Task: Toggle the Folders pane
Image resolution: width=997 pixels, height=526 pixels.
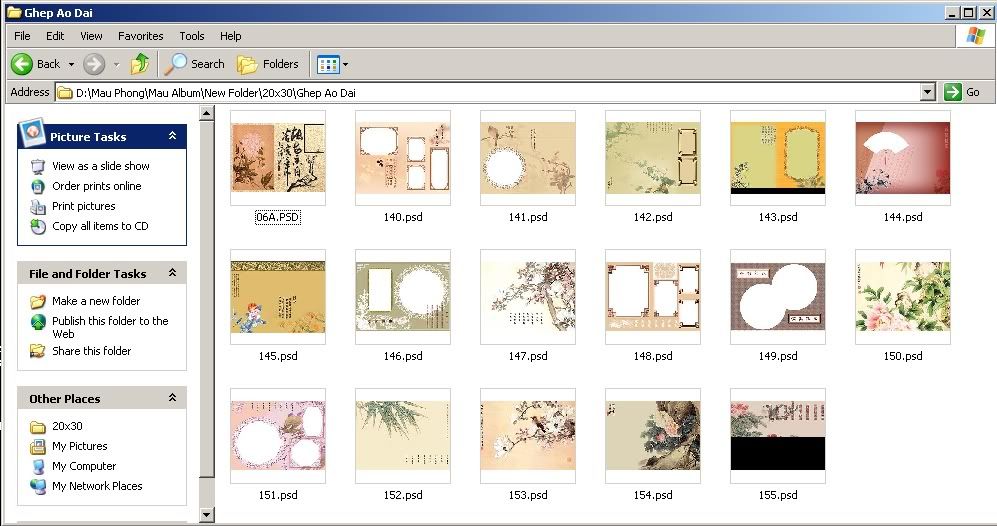Action: [x=268, y=64]
